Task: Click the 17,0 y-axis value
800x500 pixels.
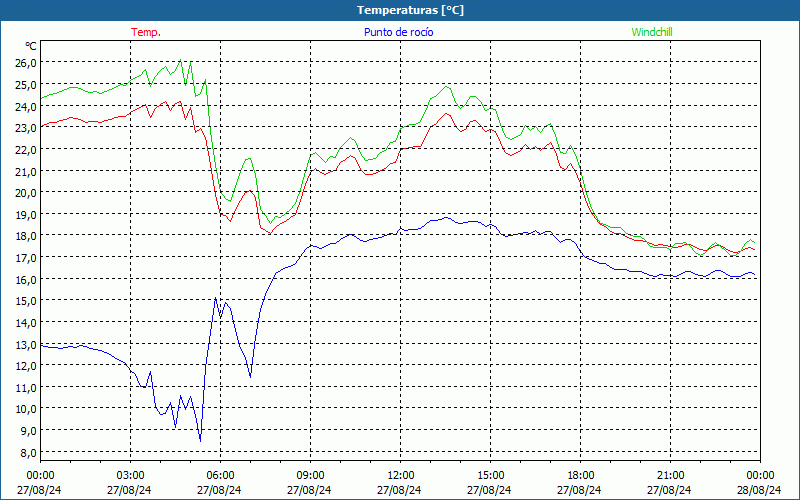Action: tap(27, 258)
